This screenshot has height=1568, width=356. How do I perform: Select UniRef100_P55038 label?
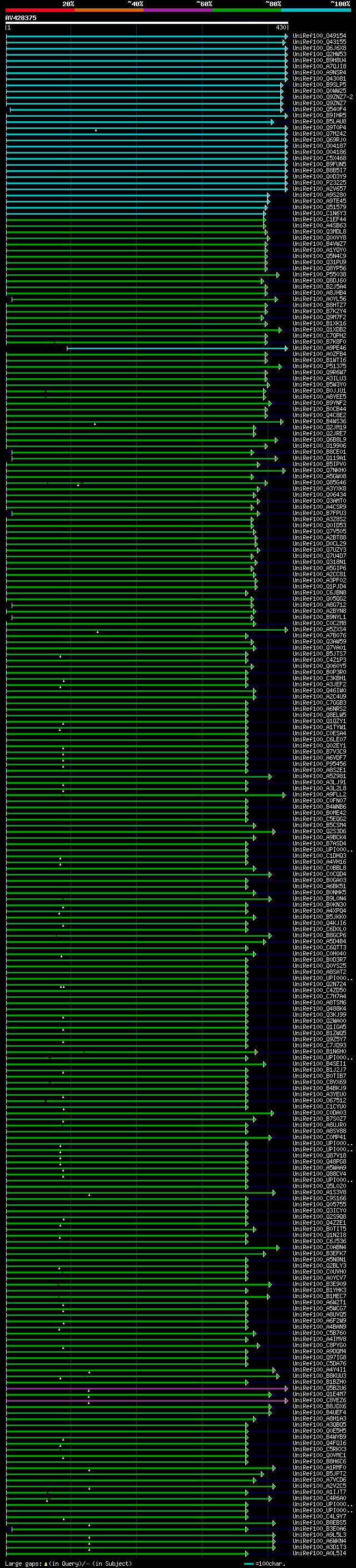tap(319, 275)
